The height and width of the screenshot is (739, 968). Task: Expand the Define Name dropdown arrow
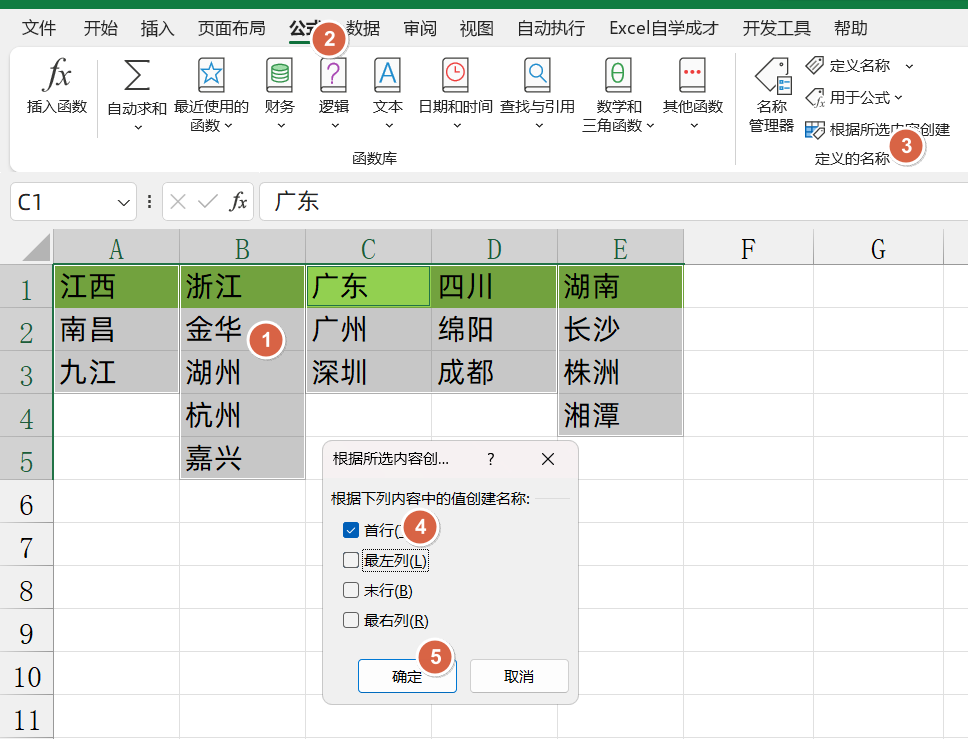click(909, 66)
